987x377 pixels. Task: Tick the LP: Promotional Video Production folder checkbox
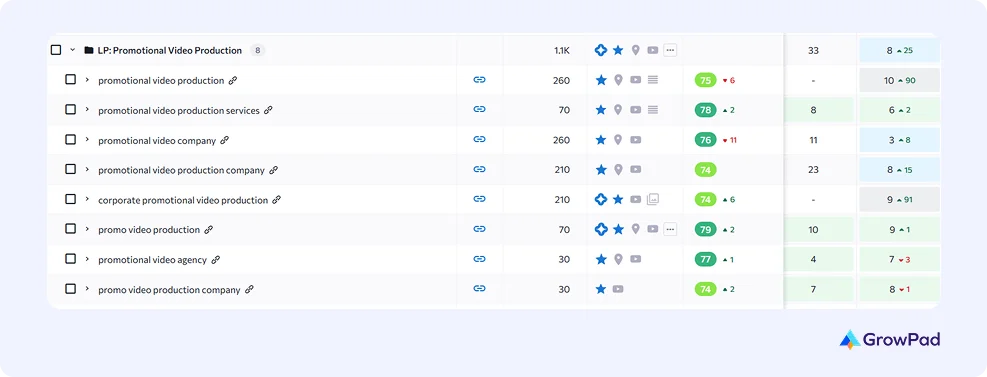pyautogui.click(x=56, y=50)
